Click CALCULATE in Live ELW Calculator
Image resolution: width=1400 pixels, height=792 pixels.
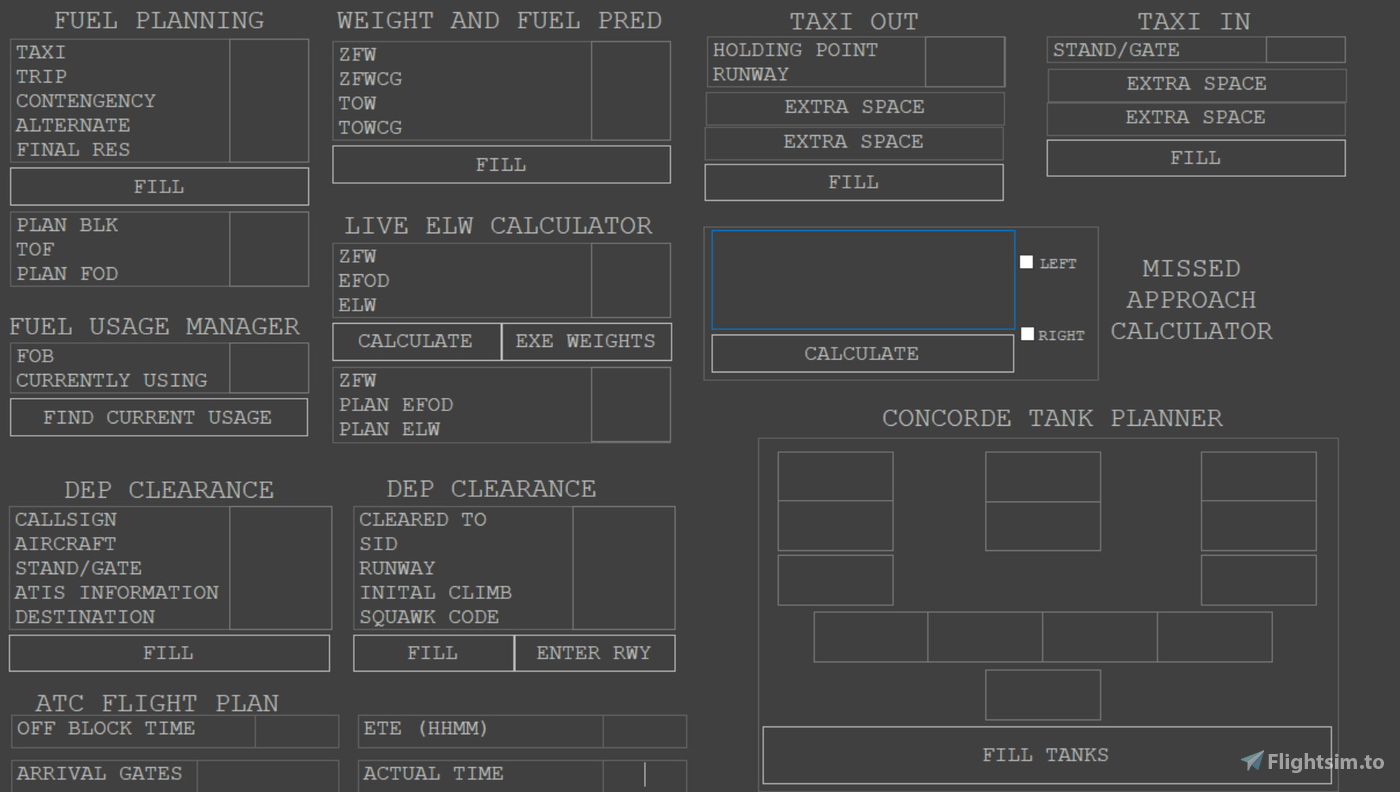[416, 341]
